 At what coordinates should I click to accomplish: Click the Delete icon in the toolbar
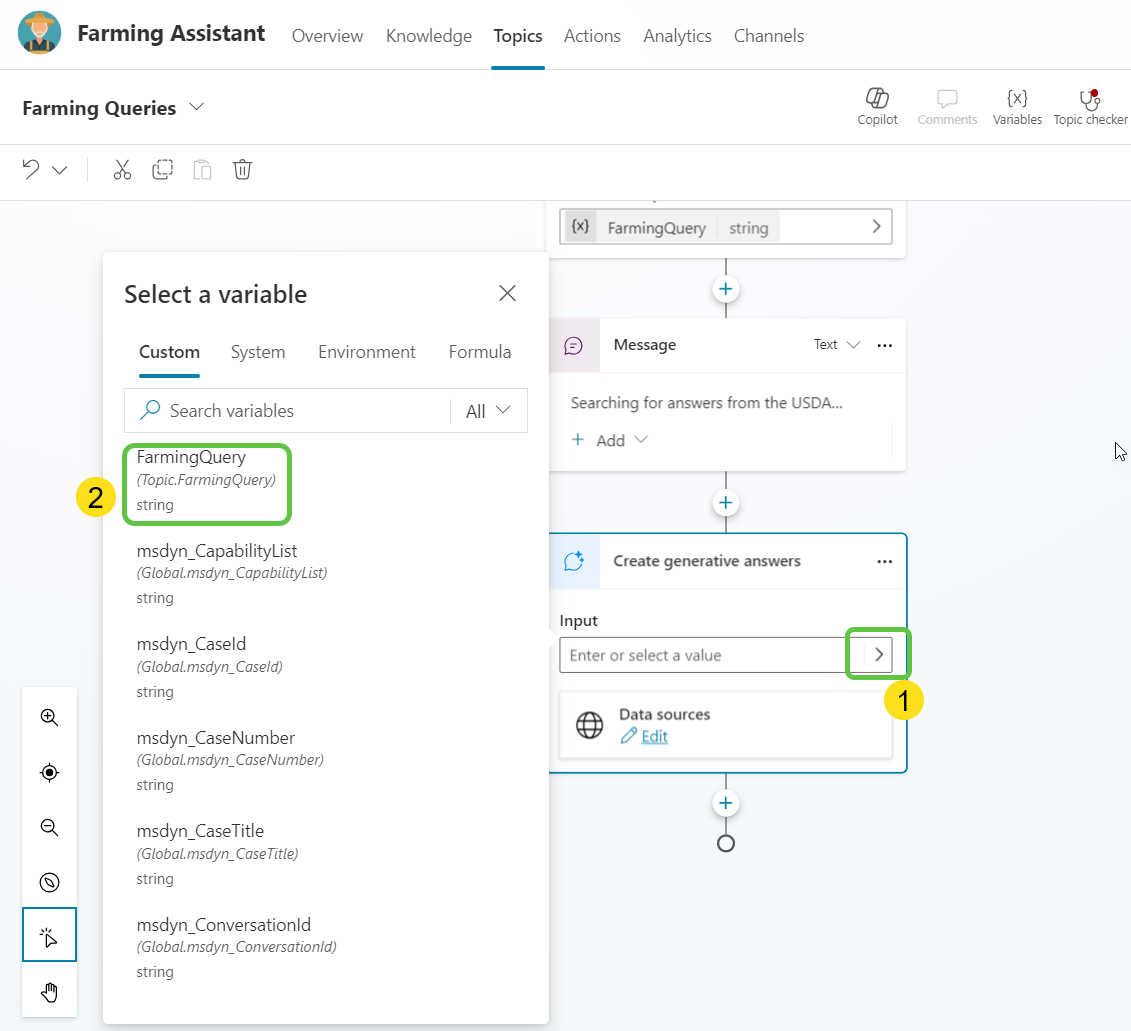242,170
